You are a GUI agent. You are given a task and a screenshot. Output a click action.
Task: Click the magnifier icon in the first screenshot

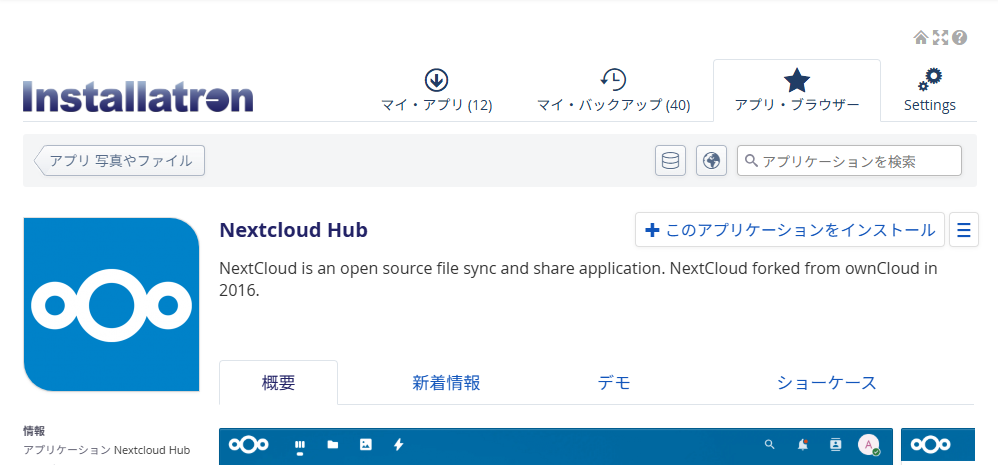[x=770, y=445]
